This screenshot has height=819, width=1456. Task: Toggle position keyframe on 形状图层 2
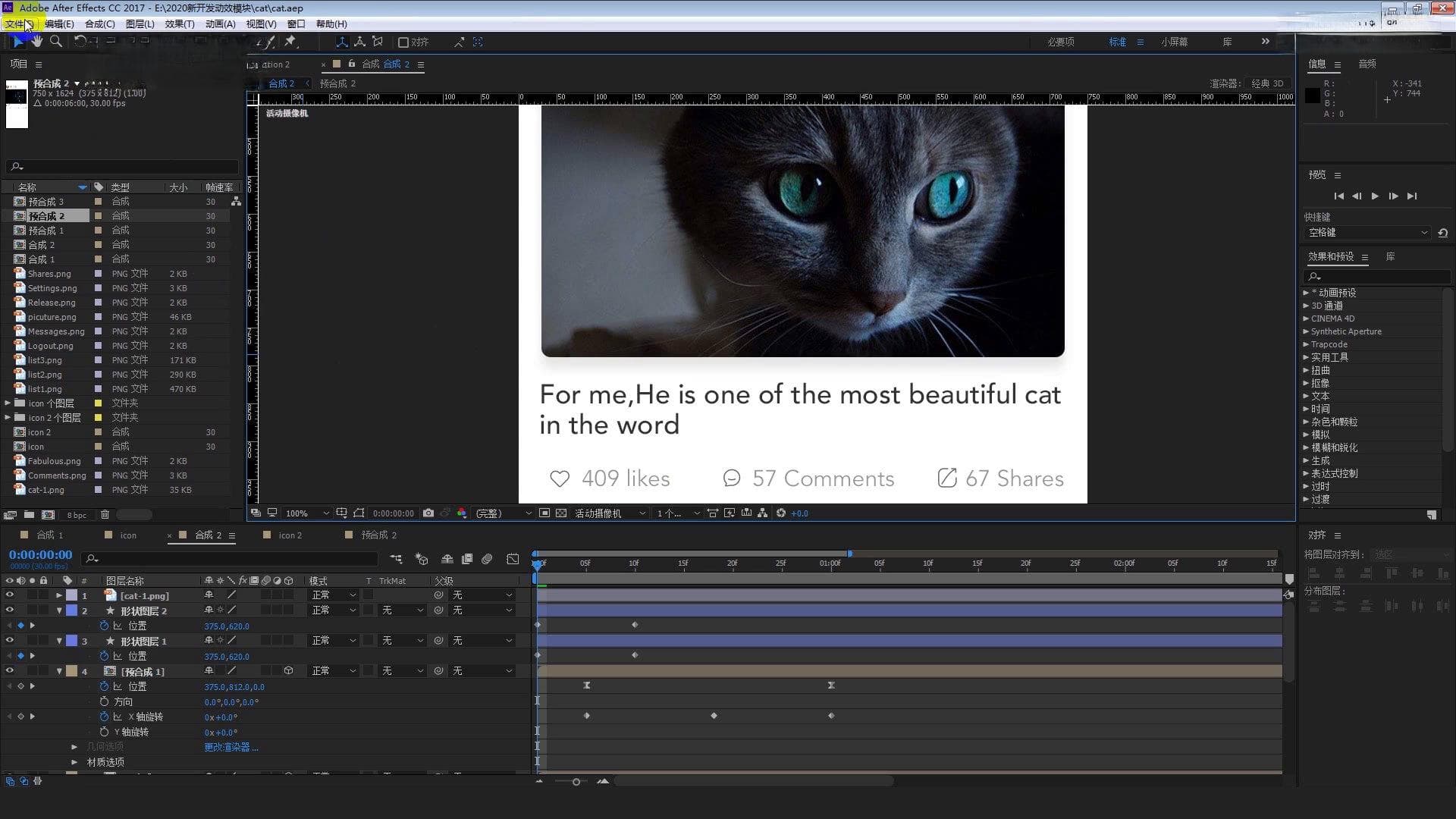(x=20, y=626)
